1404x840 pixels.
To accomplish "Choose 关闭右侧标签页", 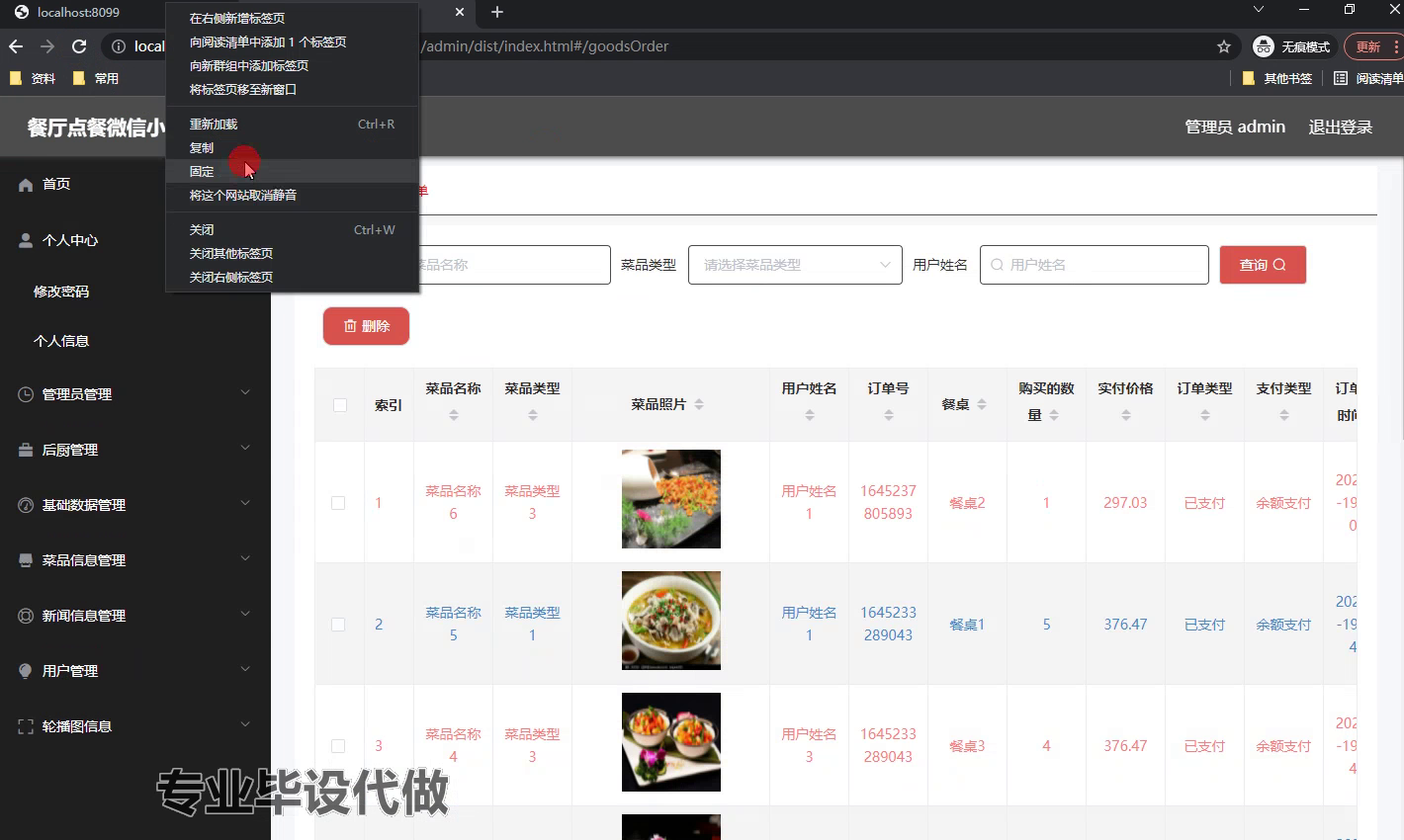I will (293, 278).
